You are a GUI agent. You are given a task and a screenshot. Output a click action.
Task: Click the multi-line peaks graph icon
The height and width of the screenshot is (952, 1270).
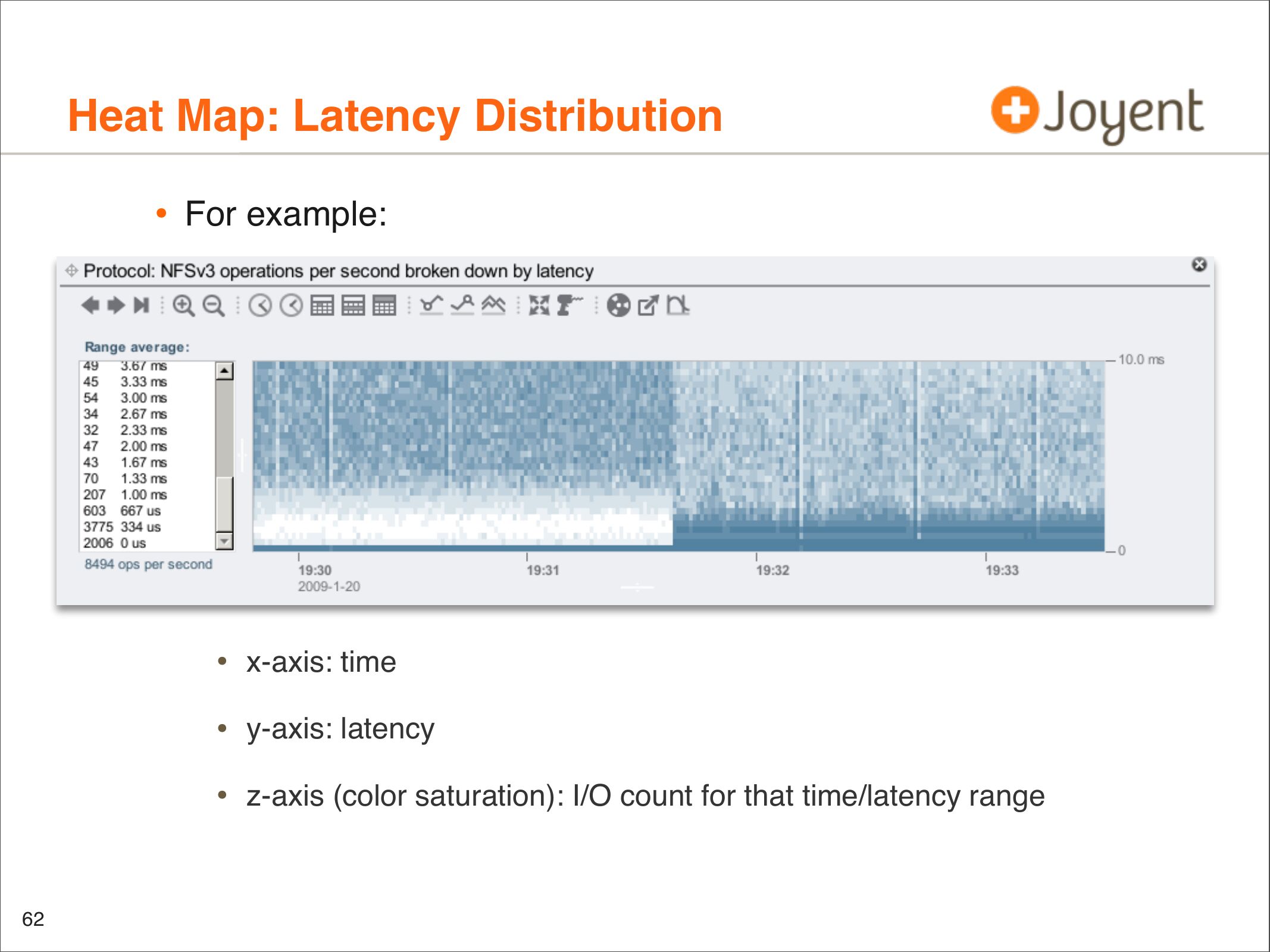pos(493,305)
